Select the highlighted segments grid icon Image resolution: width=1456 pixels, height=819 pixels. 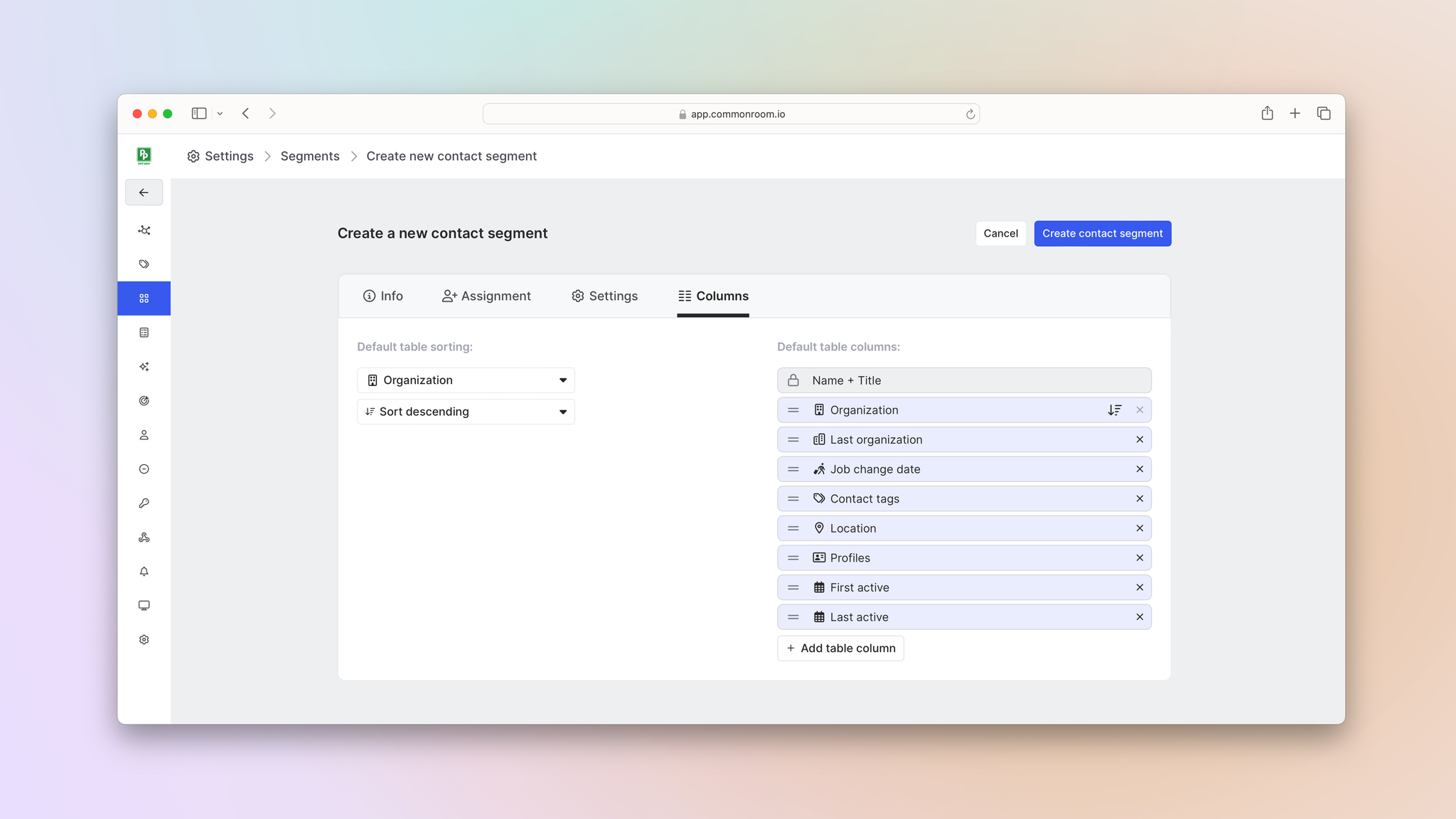point(144,299)
